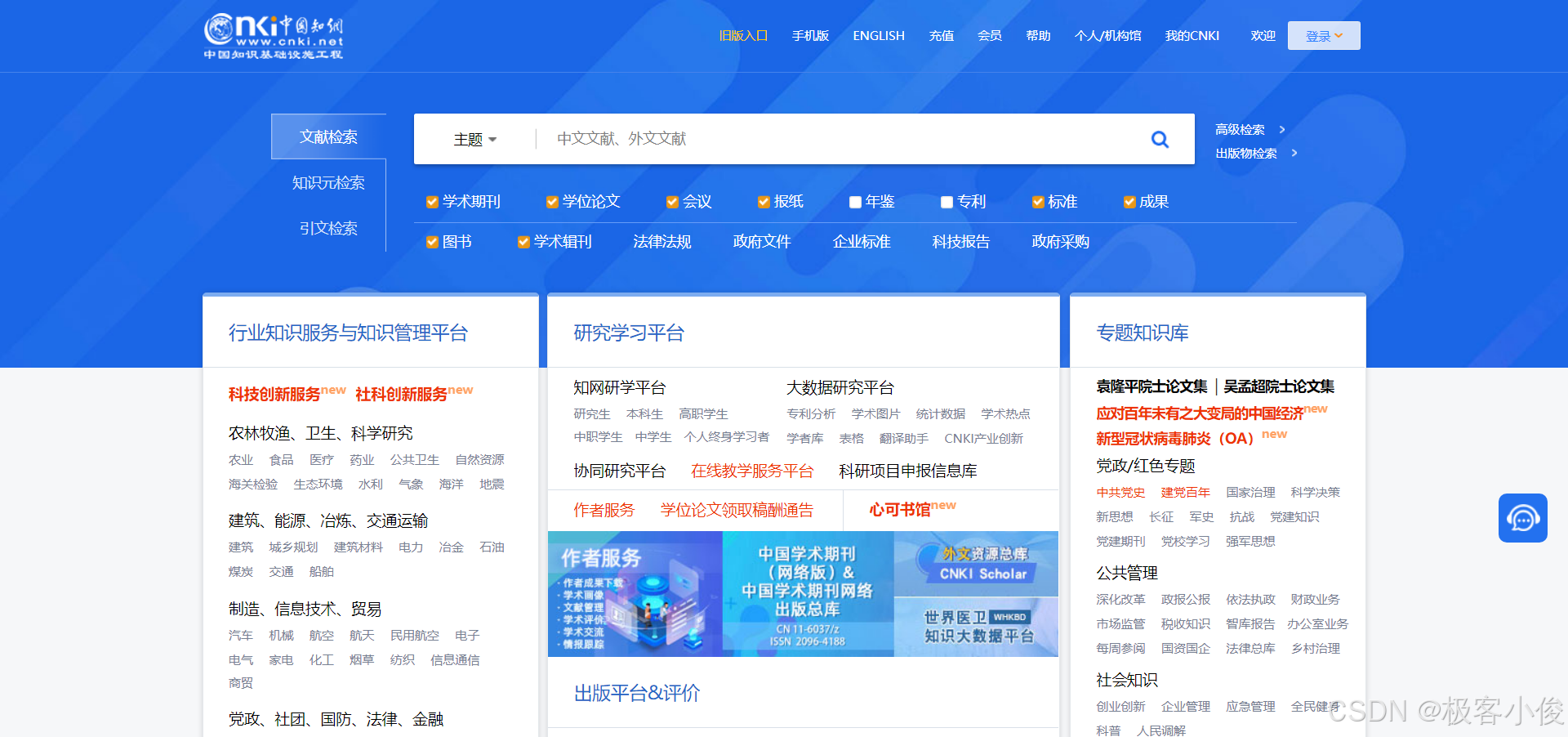1568x737 pixels.
Task: Toggle the 成果 checkbox
Action: [1129, 202]
